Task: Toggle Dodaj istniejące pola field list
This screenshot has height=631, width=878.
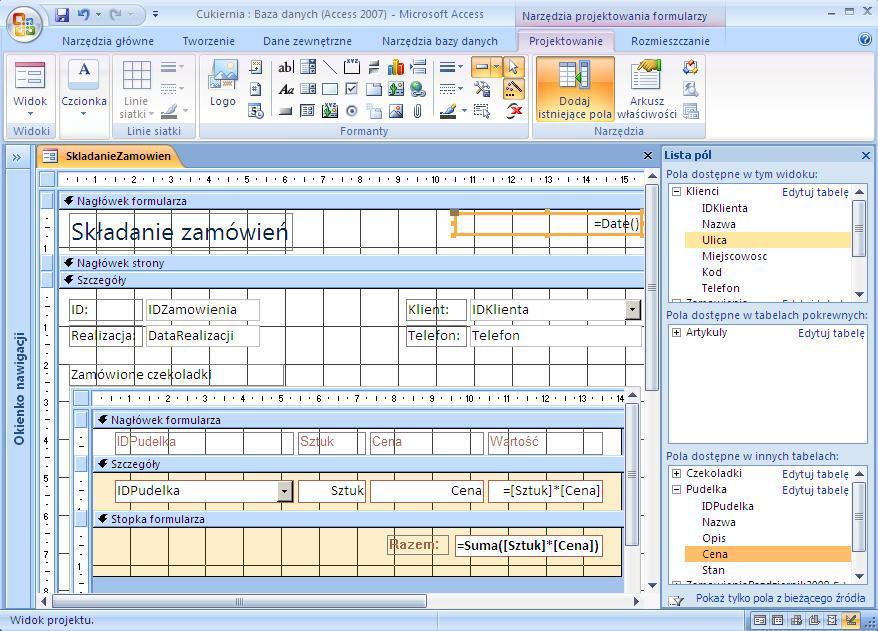Action: click(575, 89)
